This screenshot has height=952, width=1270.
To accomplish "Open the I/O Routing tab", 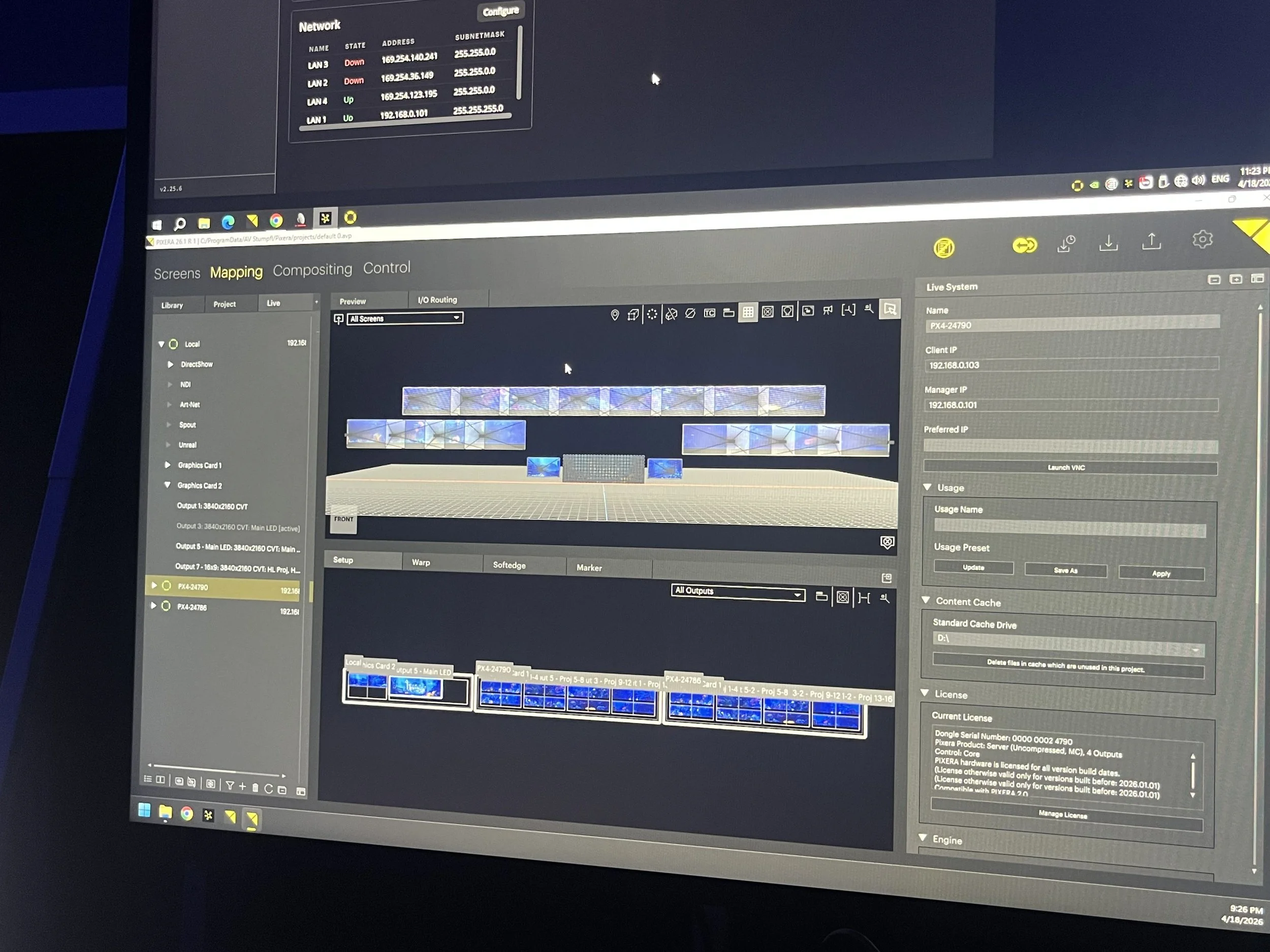I will [x=437, y=300].
